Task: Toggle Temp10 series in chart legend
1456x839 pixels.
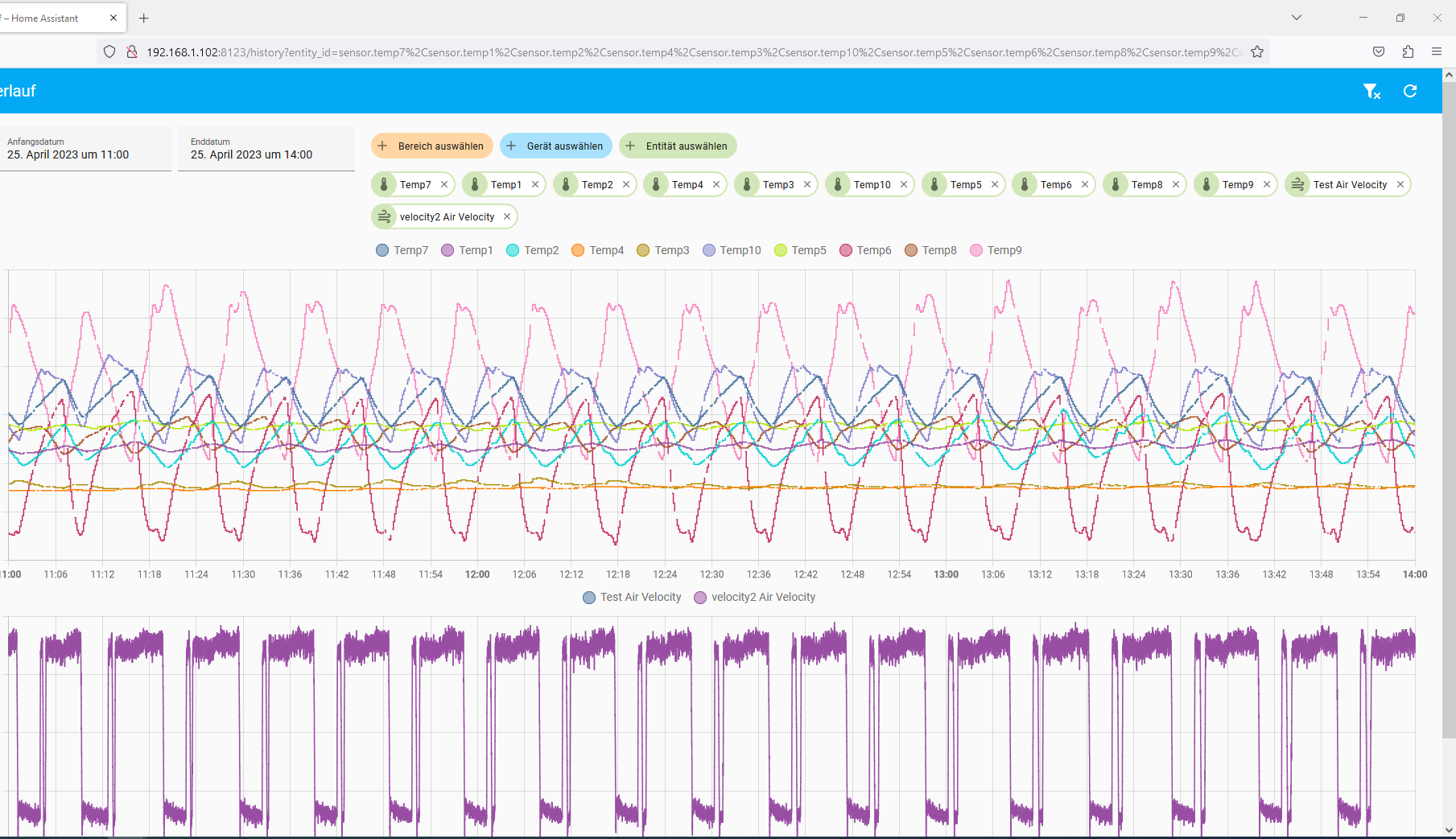Action: pyautogui.click(x=732, y=250)
